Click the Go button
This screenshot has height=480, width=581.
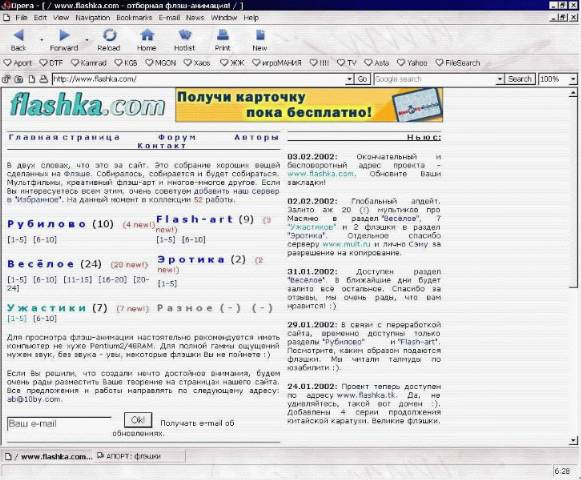pos(362,79)
